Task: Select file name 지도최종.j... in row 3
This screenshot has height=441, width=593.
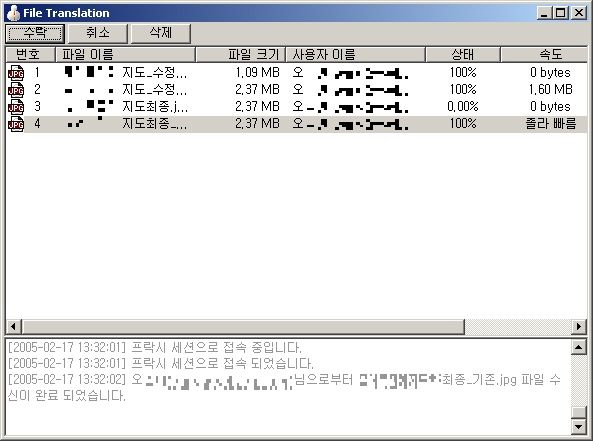Action: 155,107
